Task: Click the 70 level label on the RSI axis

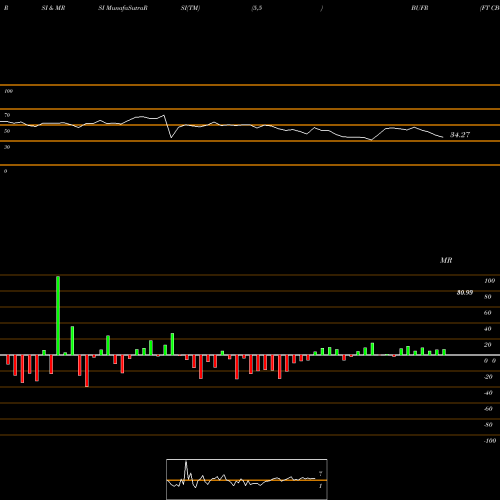Action: pyautogui.click(x=7, y=115)
